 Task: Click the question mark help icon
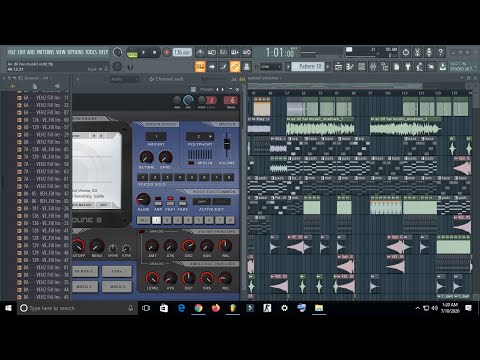pos(441,52)
